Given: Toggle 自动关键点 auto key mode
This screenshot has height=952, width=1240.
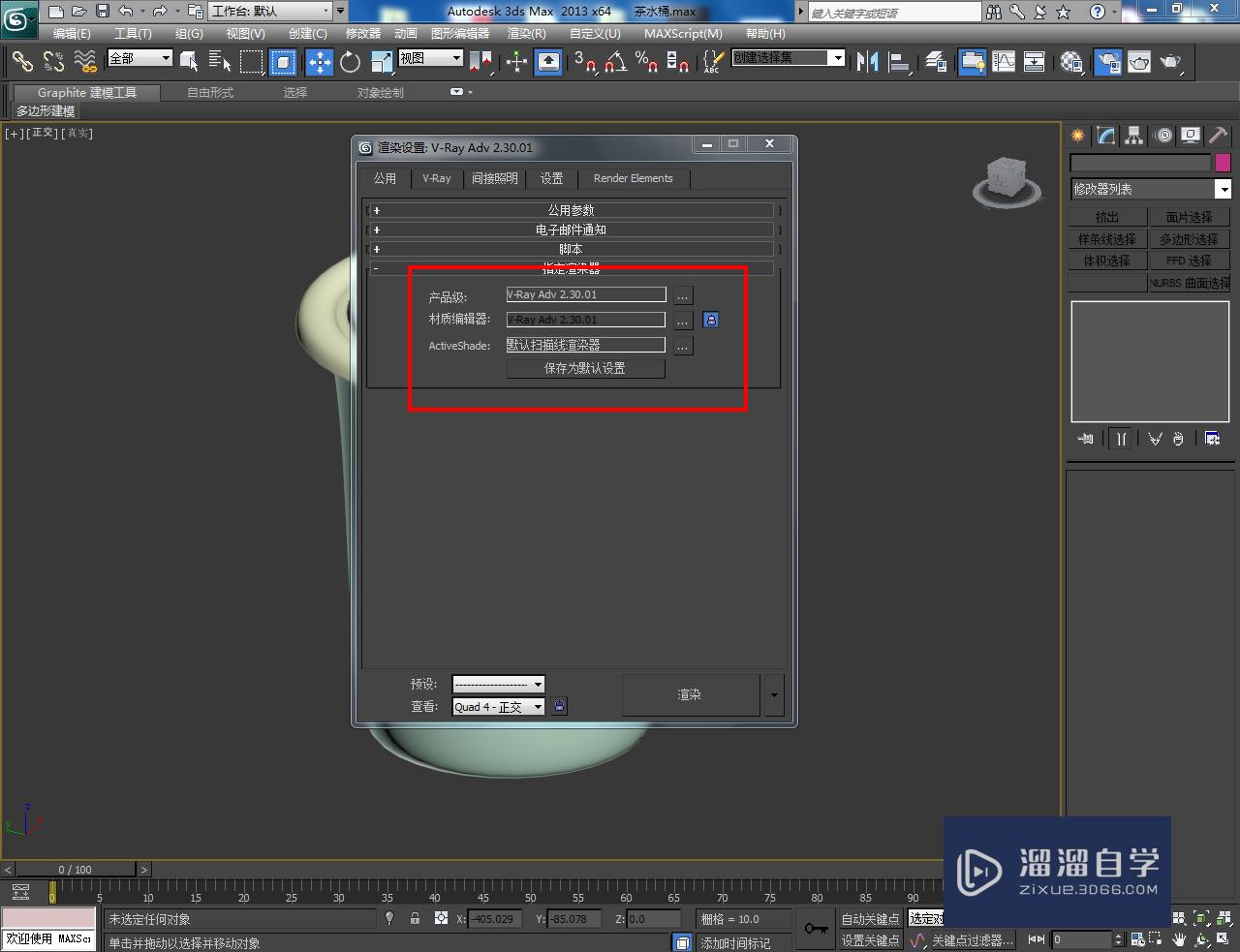Looking at the screenshot, I should (x=870, y=918).
